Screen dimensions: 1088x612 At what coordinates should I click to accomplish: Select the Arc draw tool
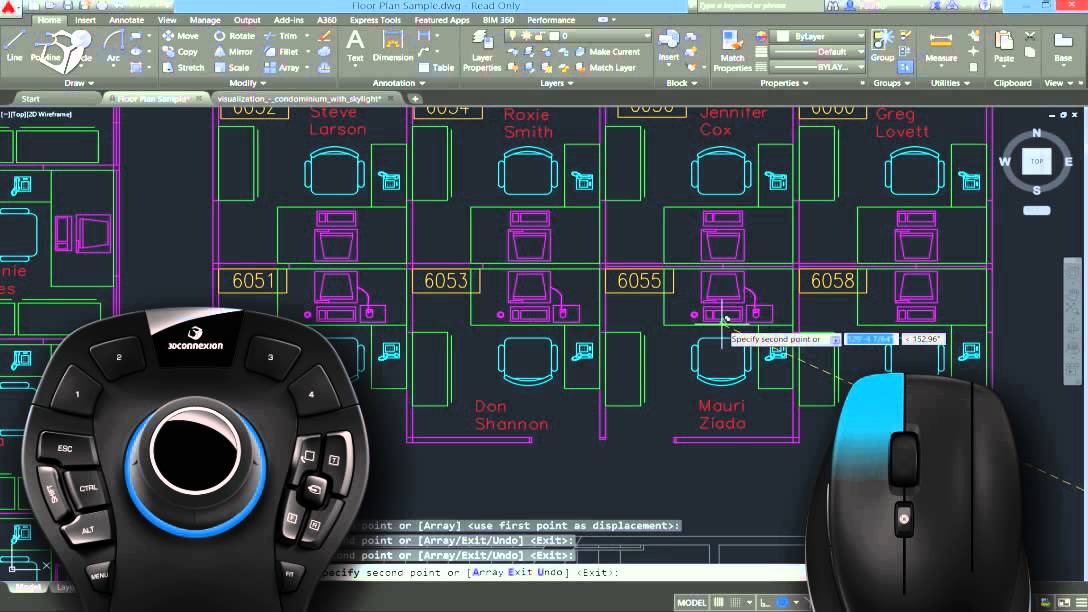pos(113,46)
